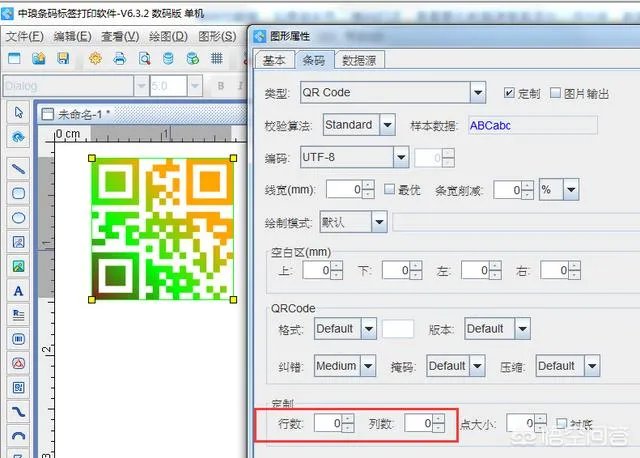The image size is (640, 458).
Task: Open the font name Dialog dropdown
Action: (x=141, y=86)
